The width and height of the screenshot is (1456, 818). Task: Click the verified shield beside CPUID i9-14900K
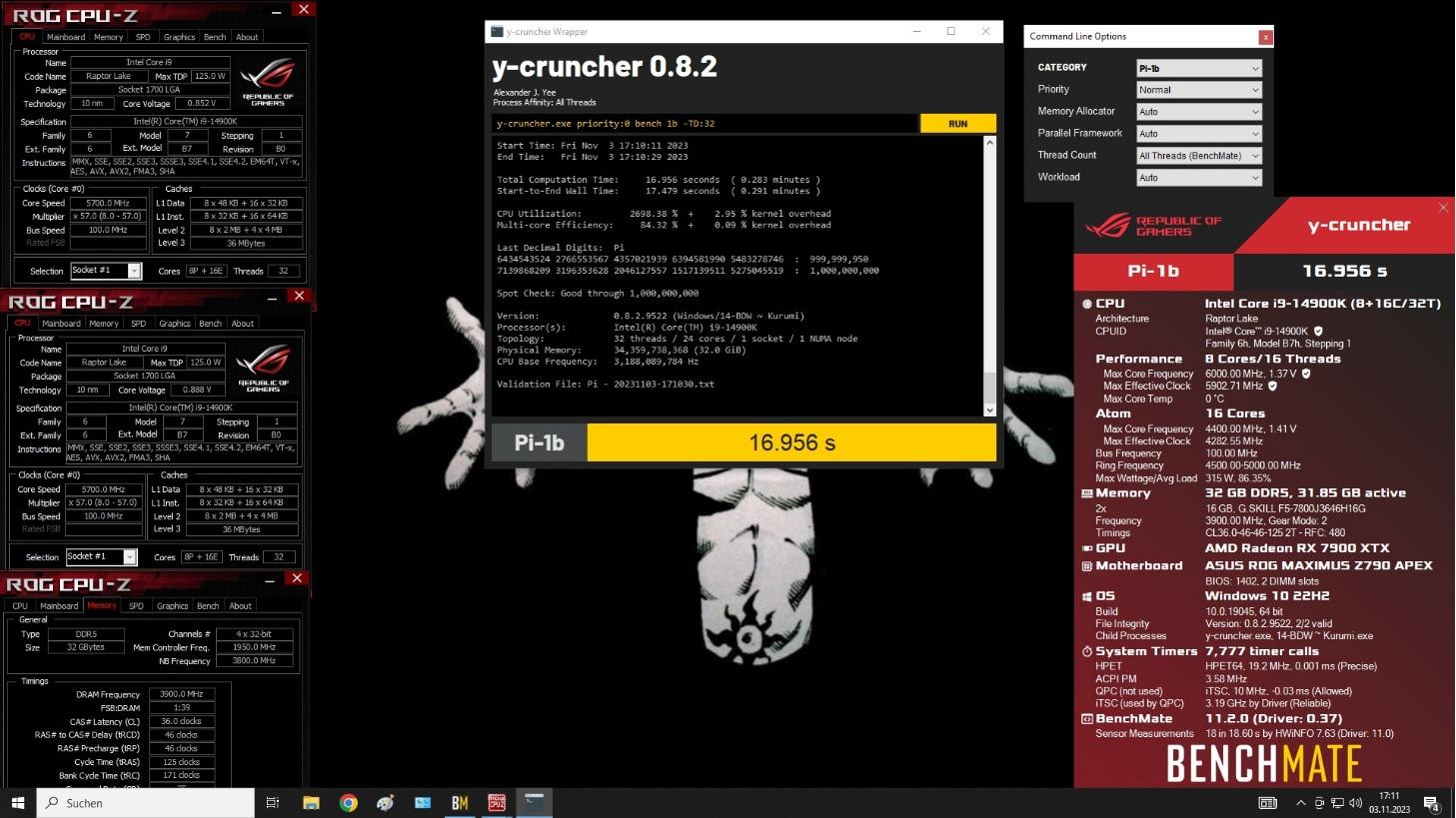1318,331
